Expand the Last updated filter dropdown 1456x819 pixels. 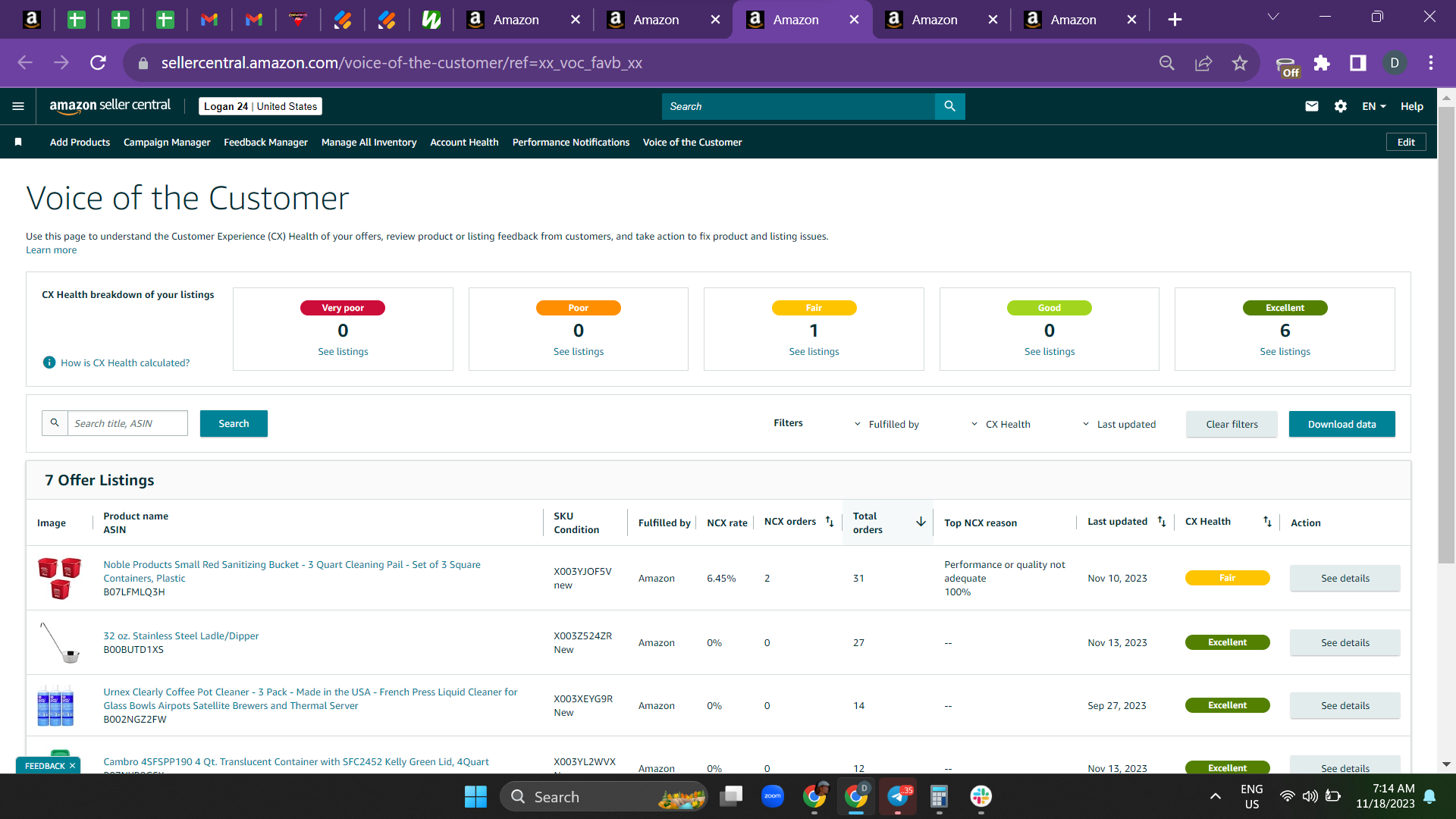1119,424
